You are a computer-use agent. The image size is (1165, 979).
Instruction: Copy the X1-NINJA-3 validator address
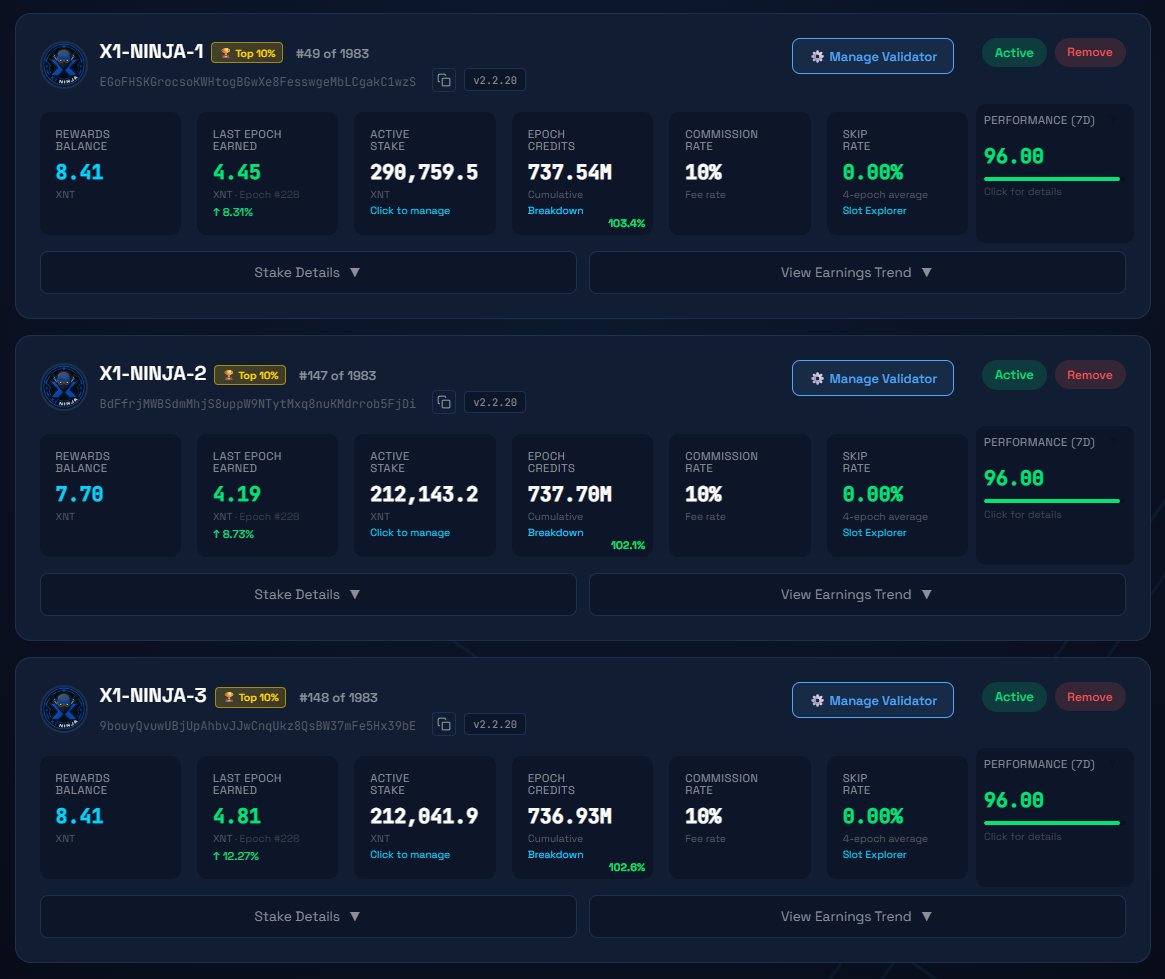click(x=444, y=724)
